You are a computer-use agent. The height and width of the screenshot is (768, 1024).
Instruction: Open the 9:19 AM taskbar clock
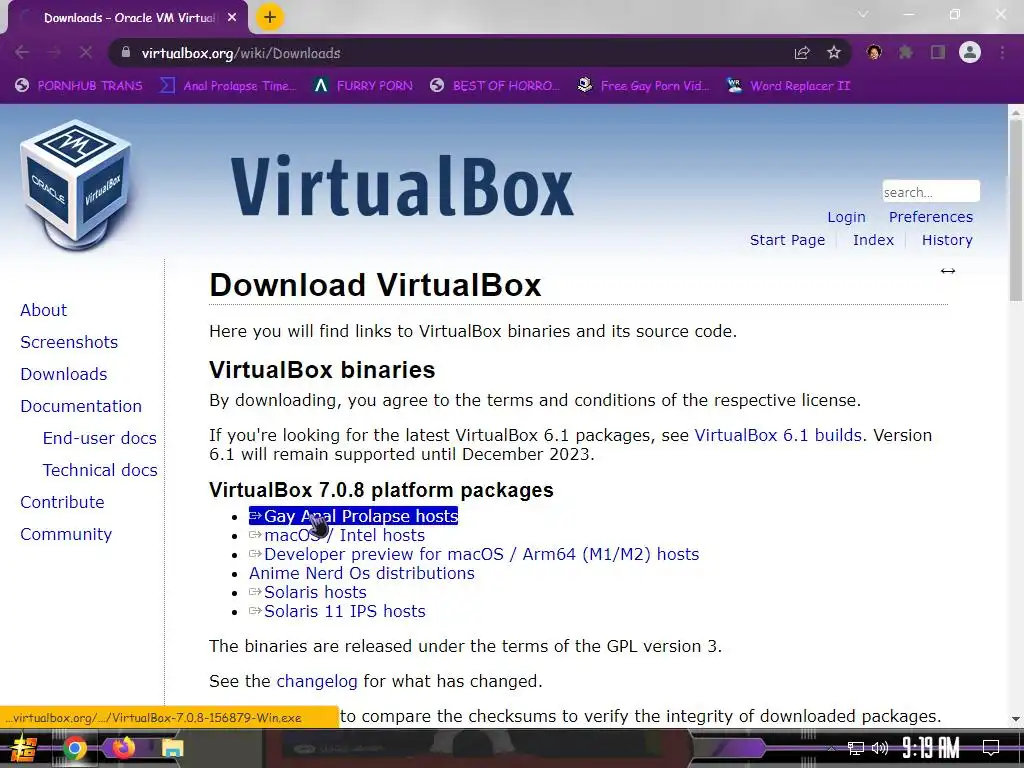pos(931,748)
